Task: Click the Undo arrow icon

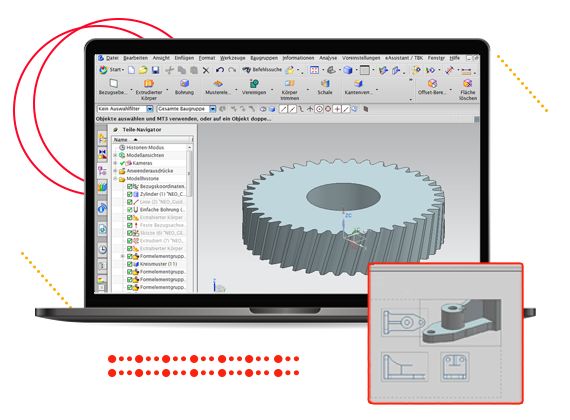Action: 220,70
